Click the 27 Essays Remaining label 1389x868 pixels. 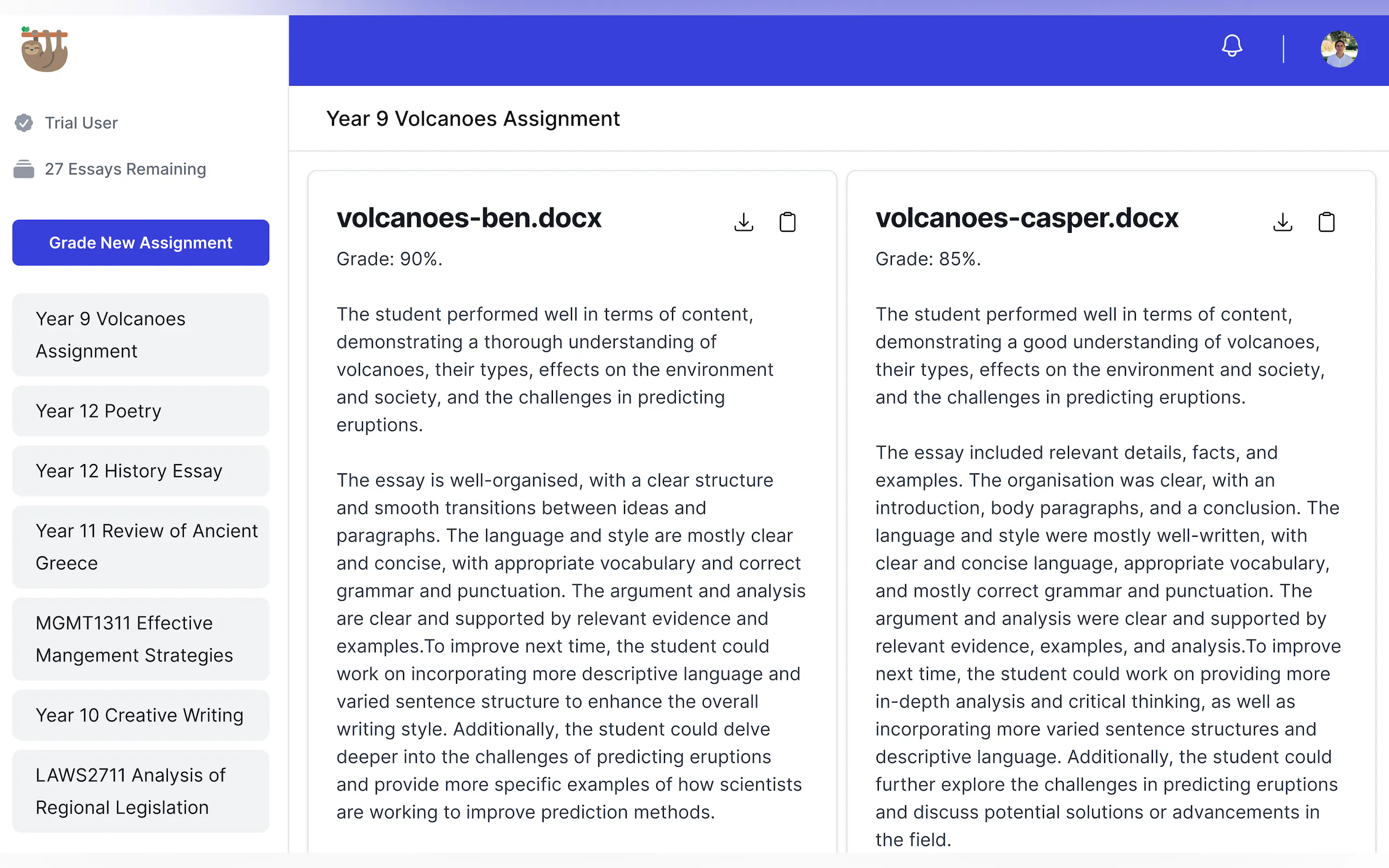[125, 169]
